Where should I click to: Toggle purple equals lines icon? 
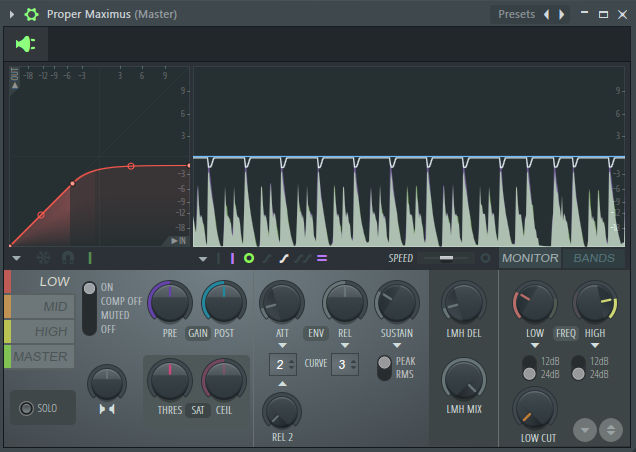coord(322,258)
